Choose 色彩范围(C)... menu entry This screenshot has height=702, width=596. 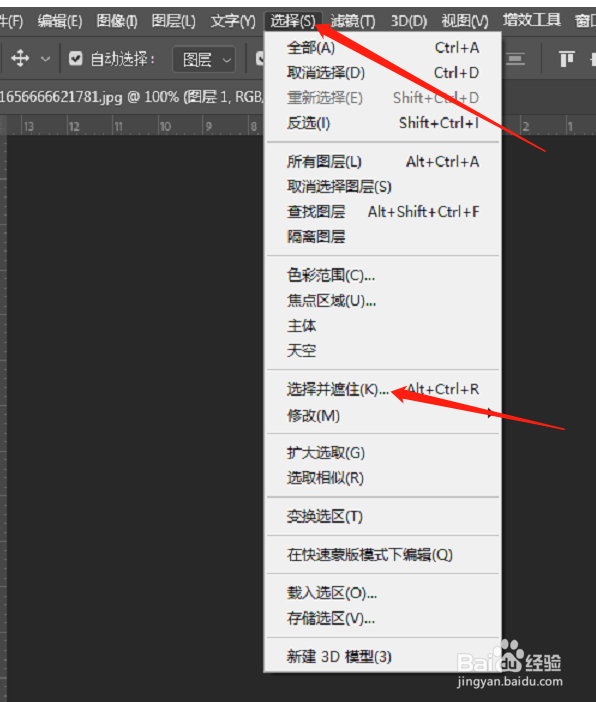(383, 275)
